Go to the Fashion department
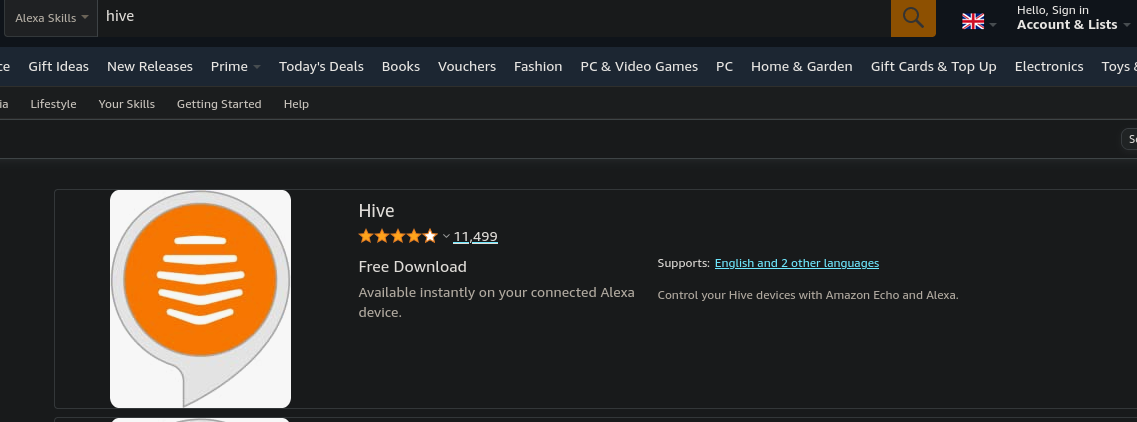The height and width of the screenshot is (422, 1137). pos(538,67)
